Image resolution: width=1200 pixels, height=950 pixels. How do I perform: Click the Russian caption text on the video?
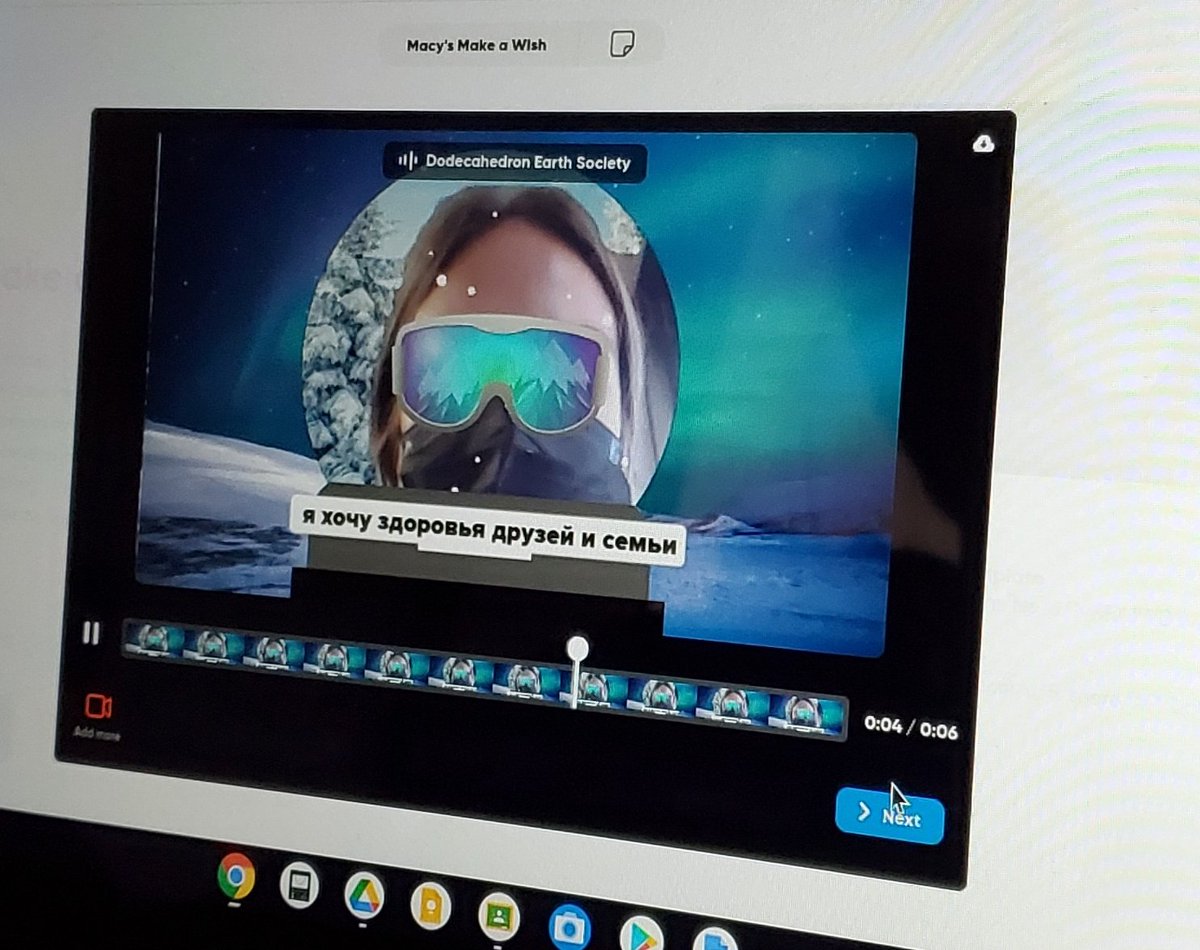pyautogui.click(x=487, y=529)
